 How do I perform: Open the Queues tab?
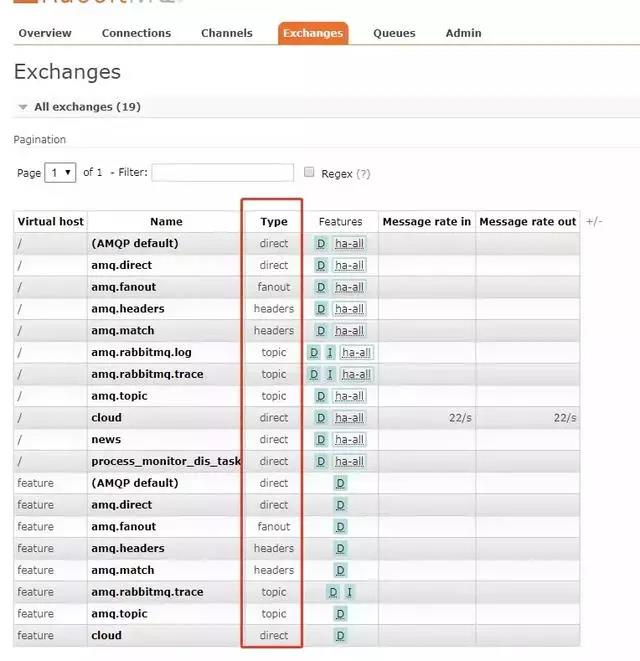point(394,33)
